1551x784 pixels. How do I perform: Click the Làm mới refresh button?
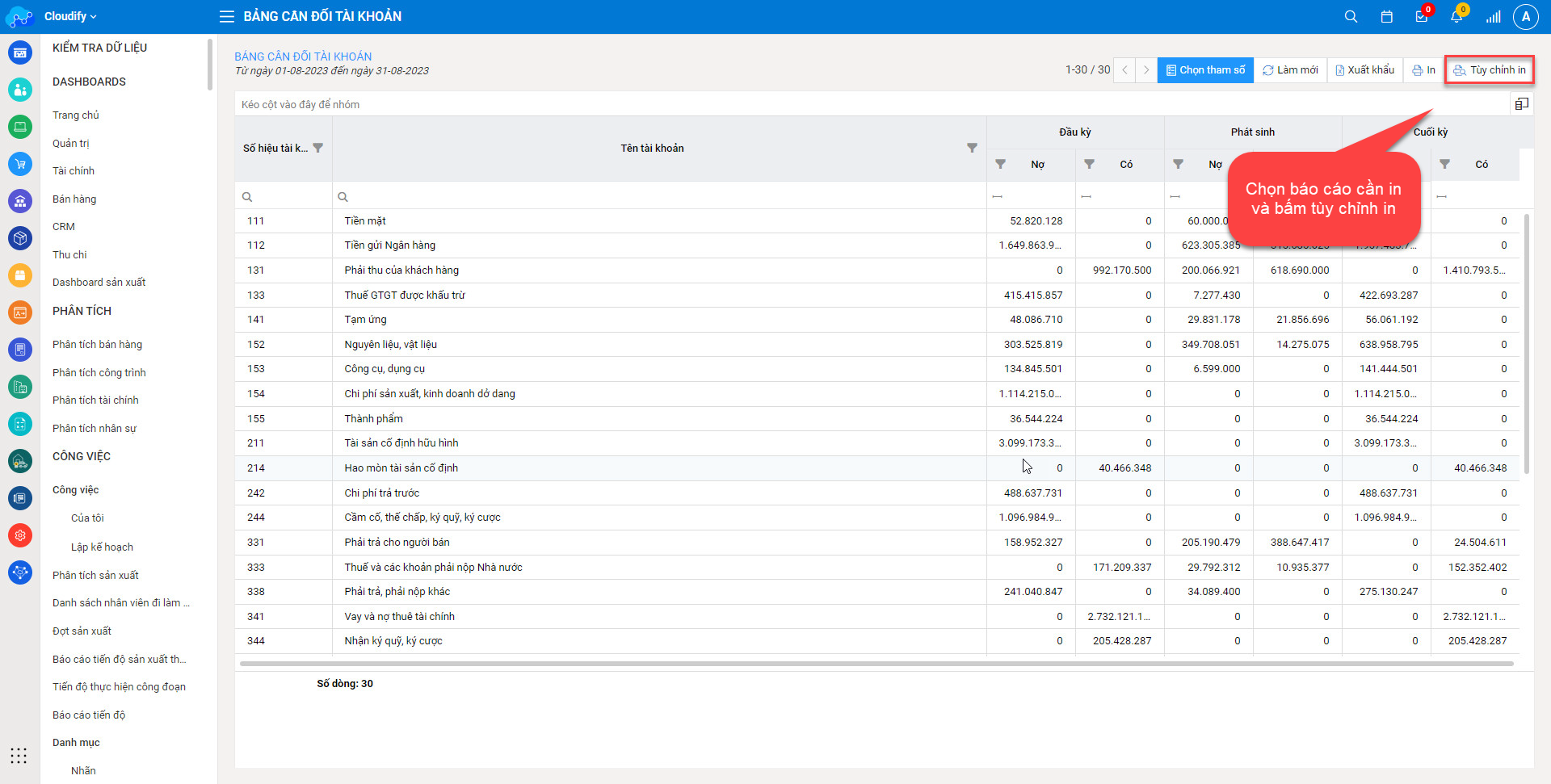(1290, 70)
